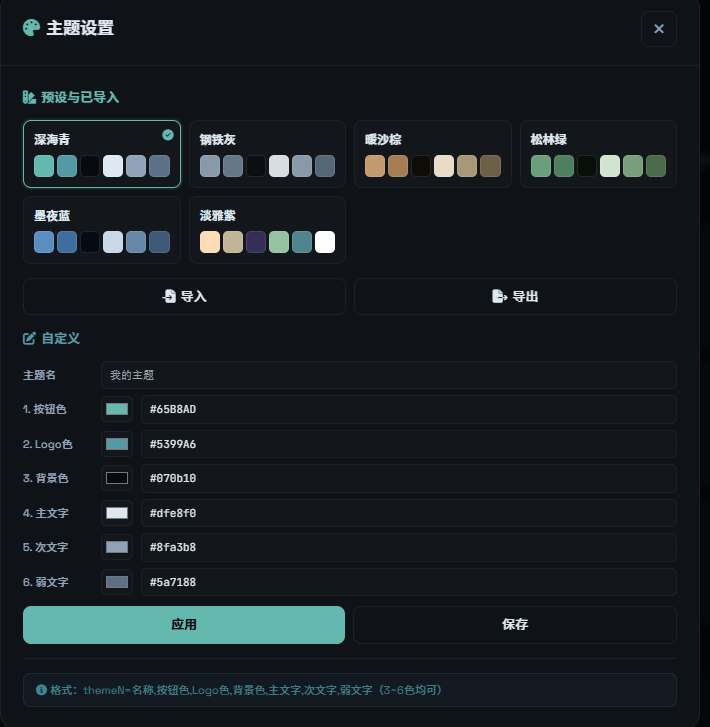Screen dimensions: 710x727
Task: Click the first blue swatch in 墨夜蓝
Action: 44,242
